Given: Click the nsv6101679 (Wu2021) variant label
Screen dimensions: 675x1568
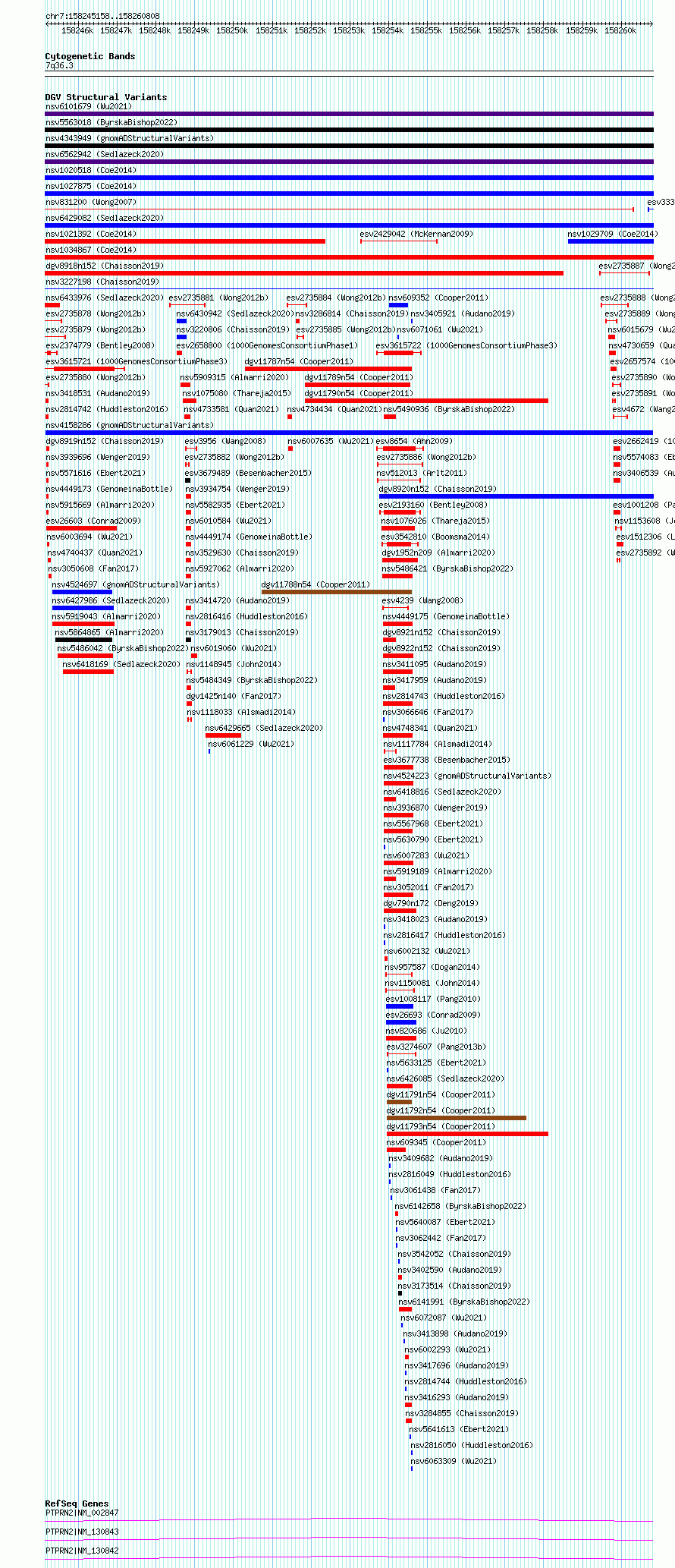Looking at the screenshot, I should tap(88, 106).
